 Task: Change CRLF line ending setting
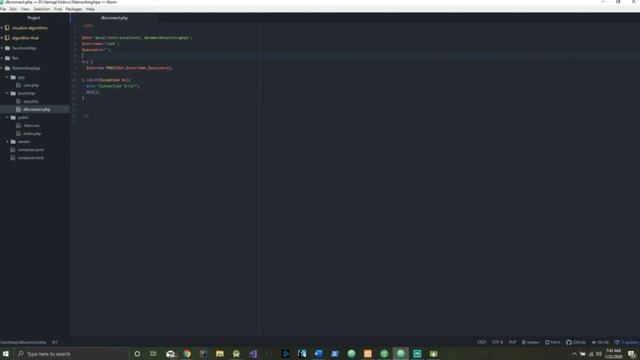(x=482, y=342)
